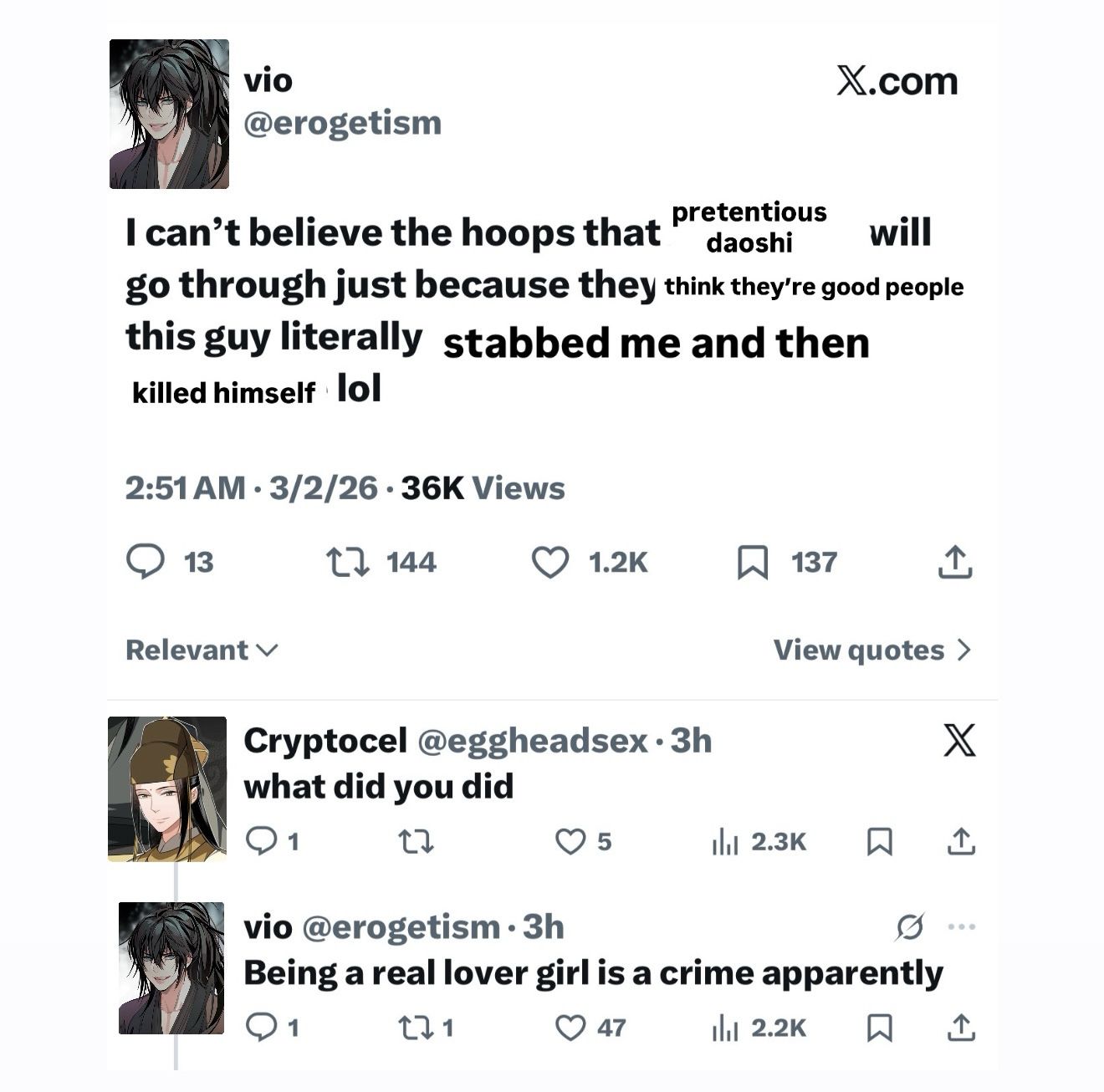Click the X logo beside Cryptocel's reply

[959, 740]
